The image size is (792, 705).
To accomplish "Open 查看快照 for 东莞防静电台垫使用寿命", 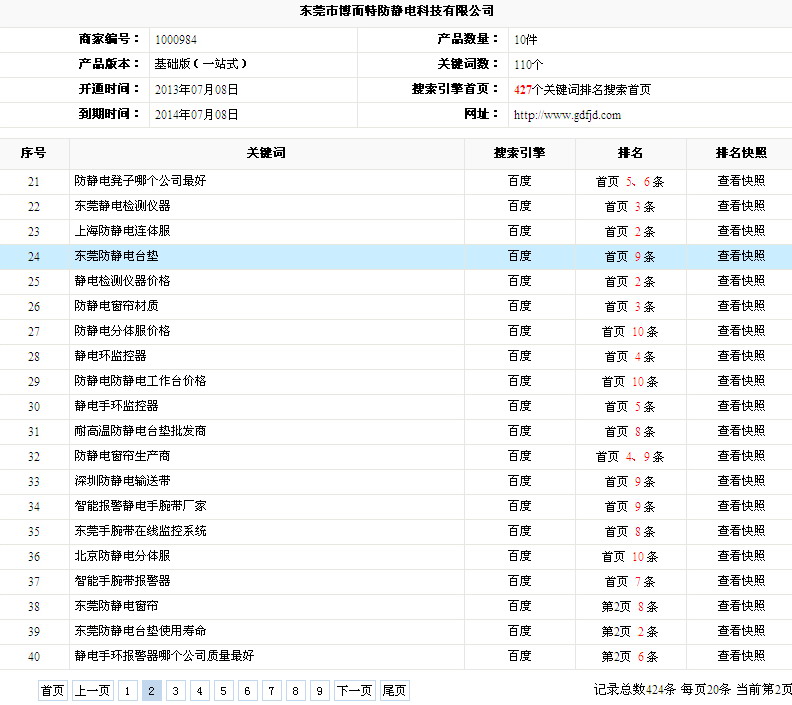I will tap(741, 631).
